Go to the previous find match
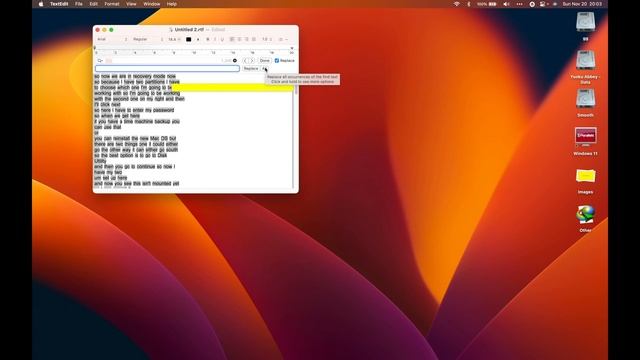Image resolution: width=640 pixels, height=360 pixels. click(245, 60)
